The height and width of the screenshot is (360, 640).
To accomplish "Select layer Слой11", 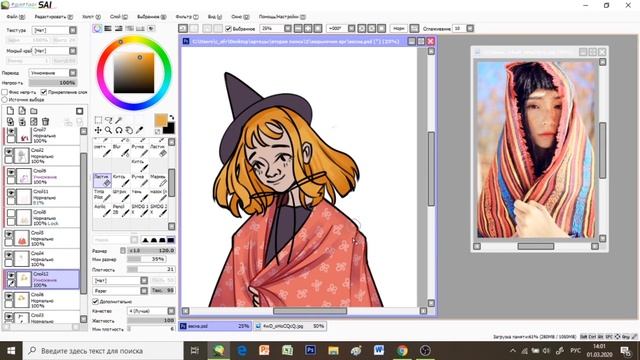I will click(41, 197).
